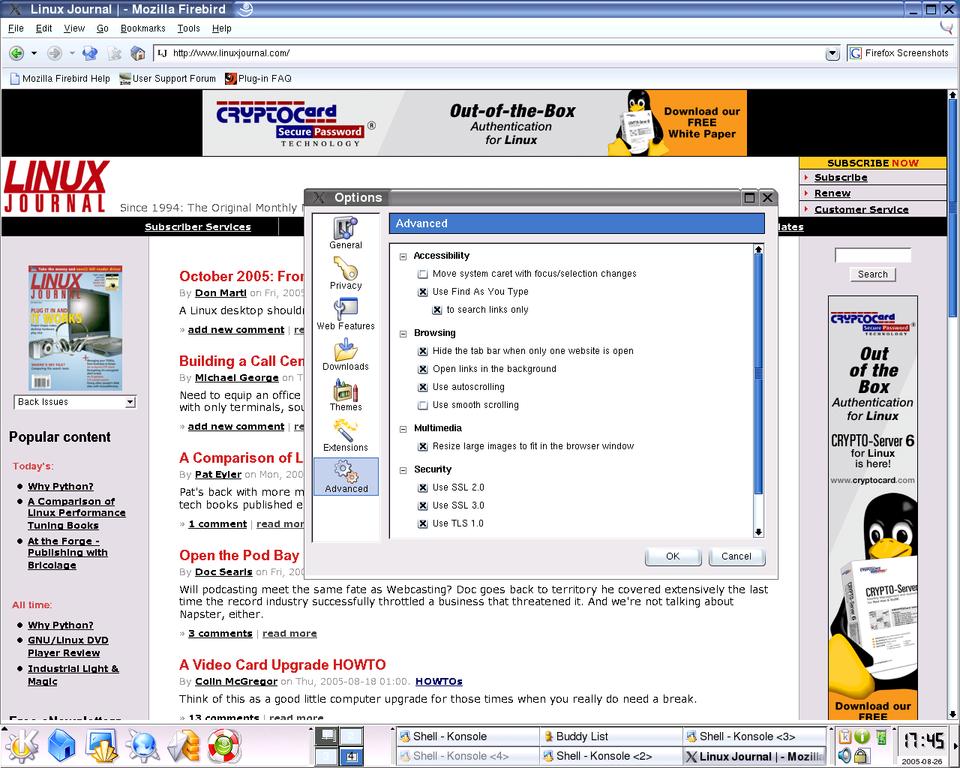
Task: Open the KDE K menu launcher
Action: (x=22, y=745)
